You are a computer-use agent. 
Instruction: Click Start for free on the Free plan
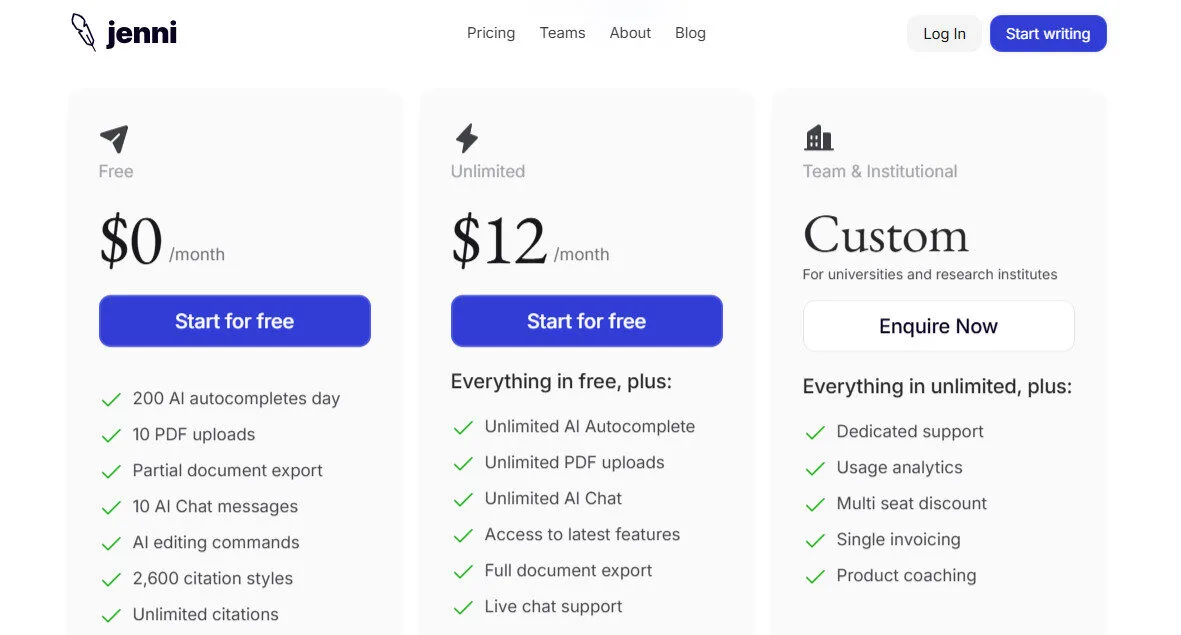click(234, 321)
